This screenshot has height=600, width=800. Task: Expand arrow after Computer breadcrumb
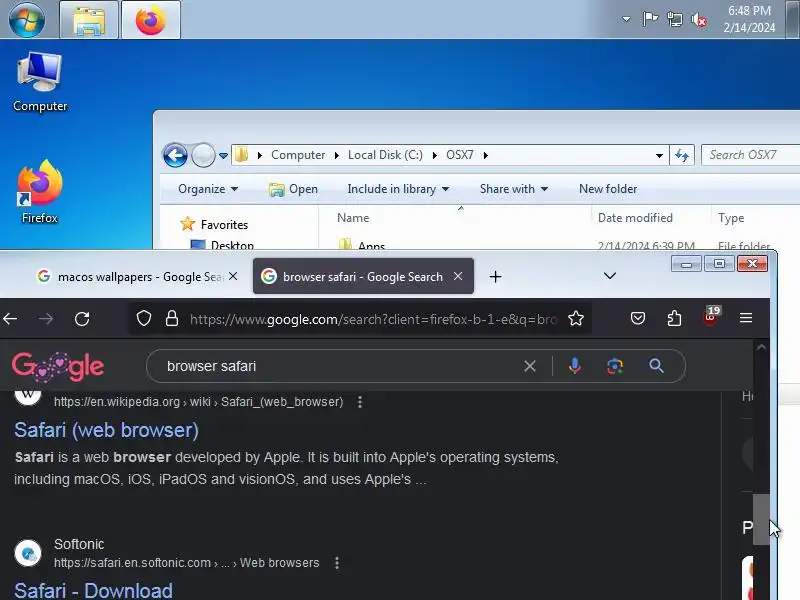(337, 155)
